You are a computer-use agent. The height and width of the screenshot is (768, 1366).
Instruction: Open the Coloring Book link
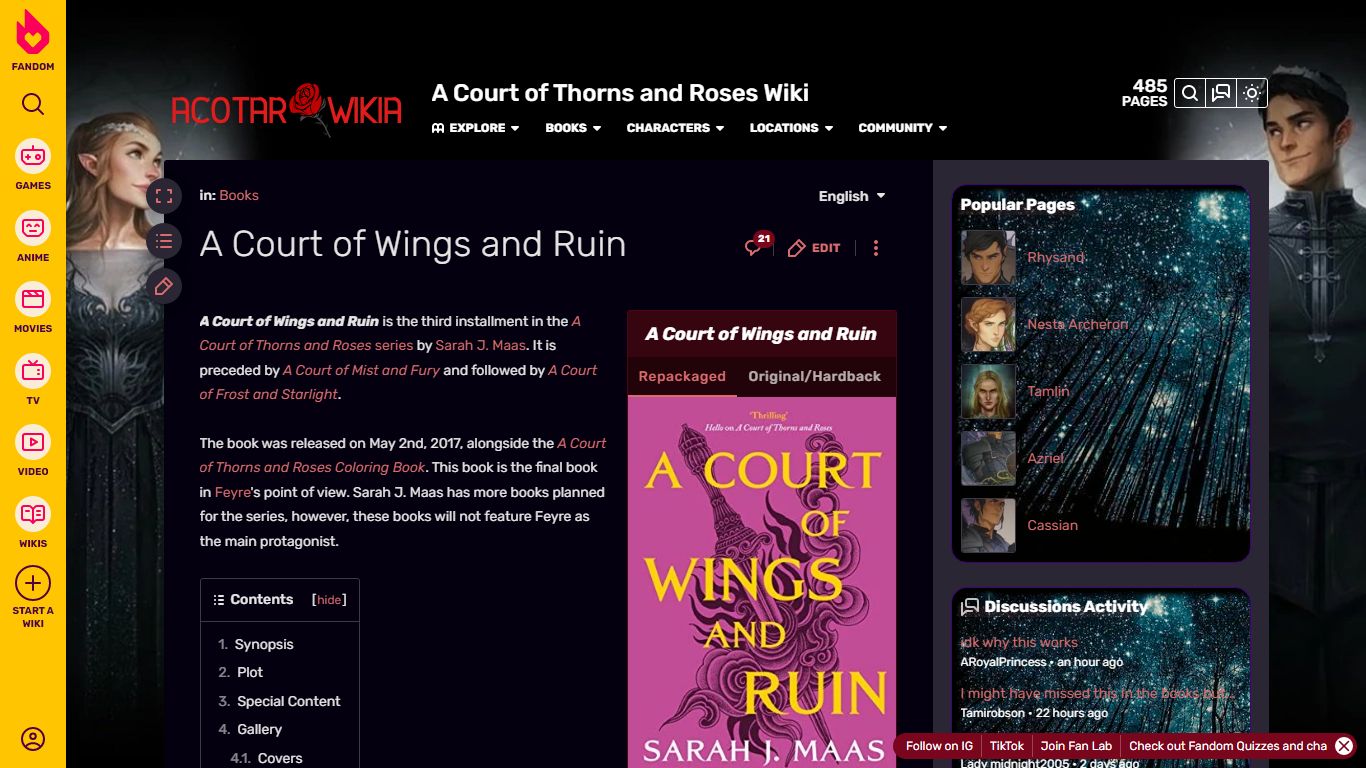(x=403, y=455)
